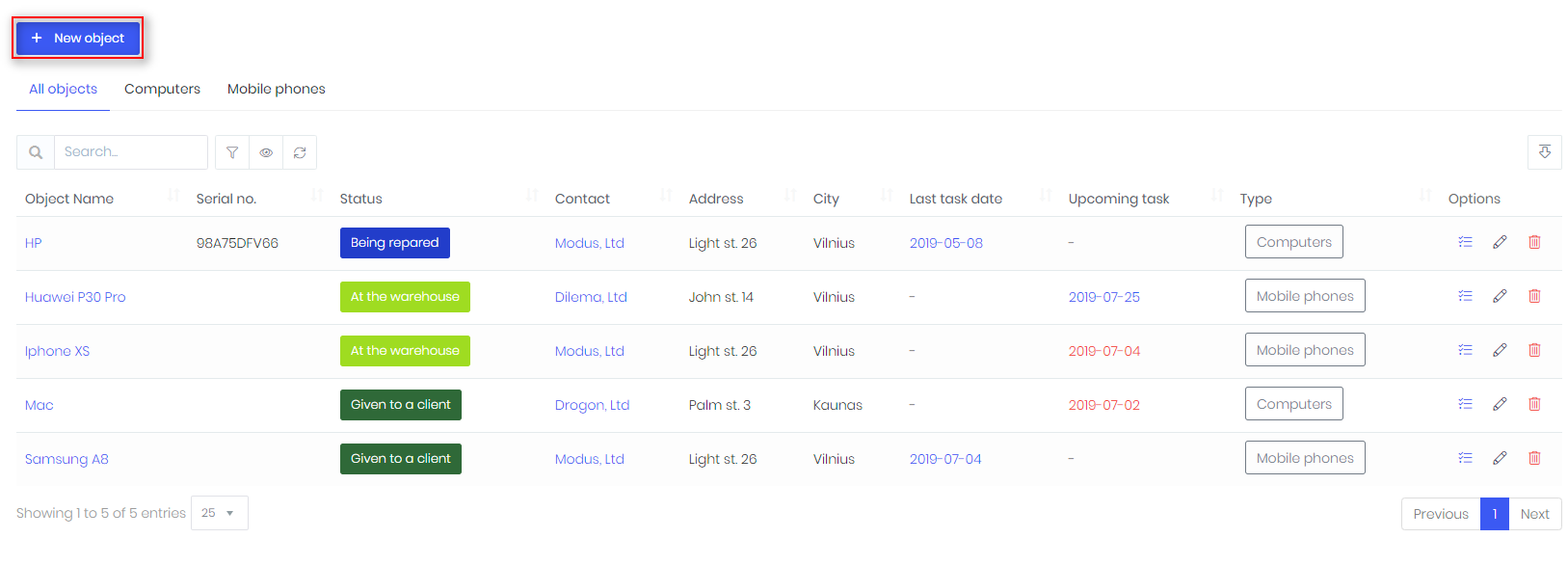
Task: Select page 1 in pagination
Action: (1495, 514)
